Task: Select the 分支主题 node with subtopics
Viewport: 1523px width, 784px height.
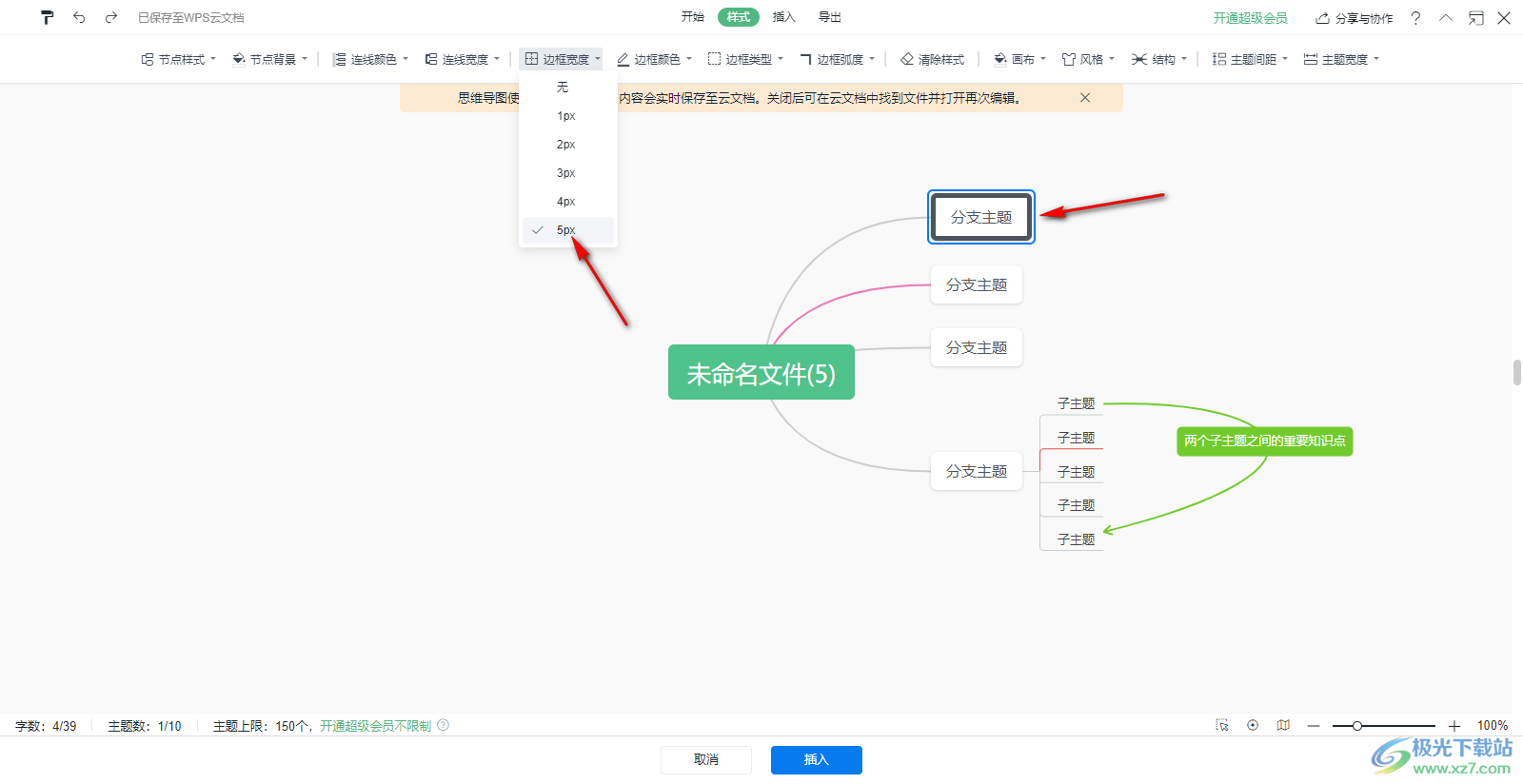Action: 977,471
